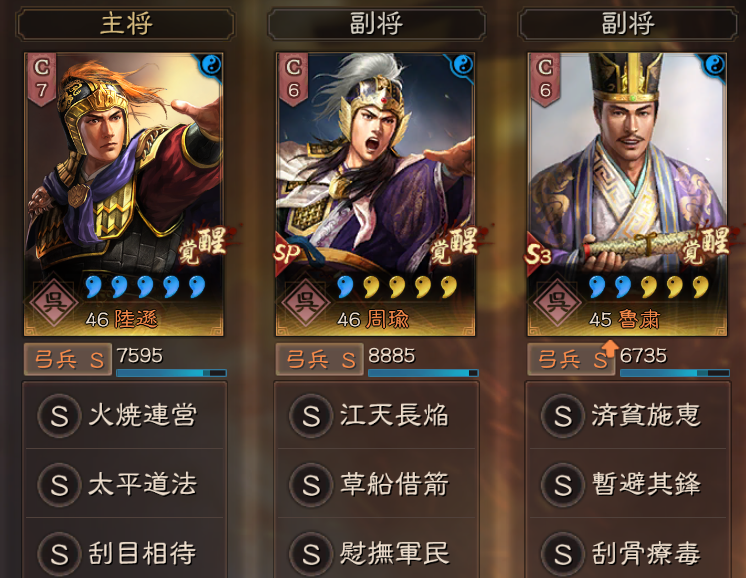
Task: Select the 刮骨療毒 skill slot
Action: (x=628, y=553)
